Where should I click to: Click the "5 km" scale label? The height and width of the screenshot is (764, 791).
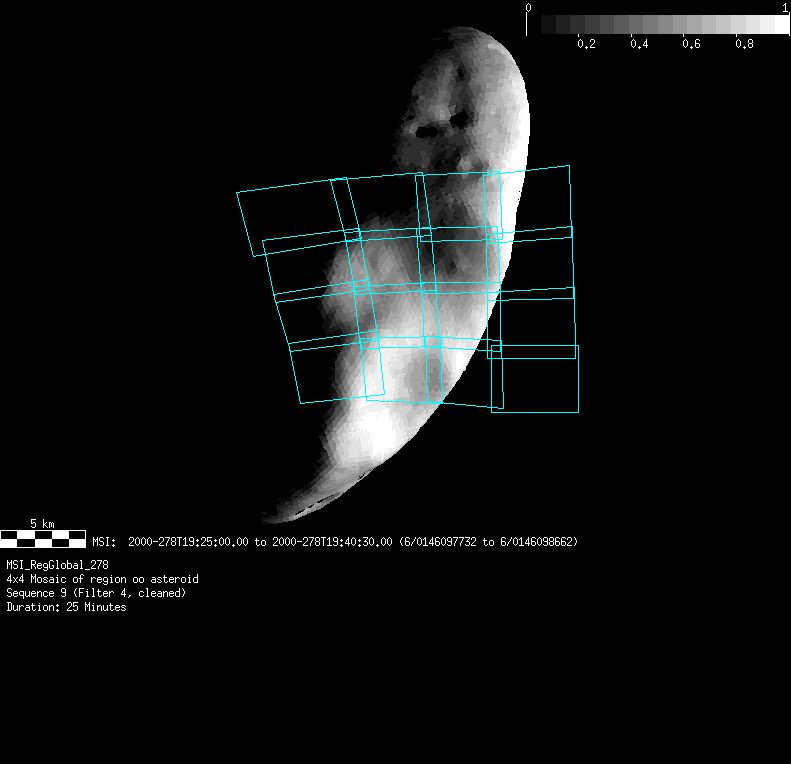[x=42, y=523]
